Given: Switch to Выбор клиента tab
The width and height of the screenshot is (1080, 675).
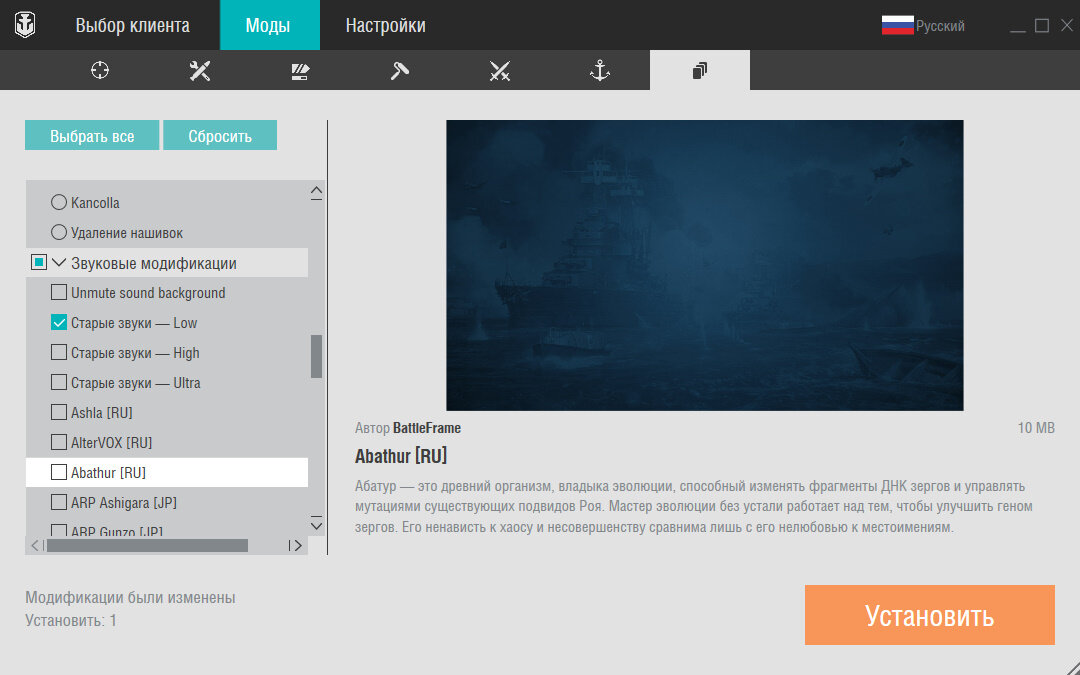Looking at the screenshot, I should [x=132, y=25].
